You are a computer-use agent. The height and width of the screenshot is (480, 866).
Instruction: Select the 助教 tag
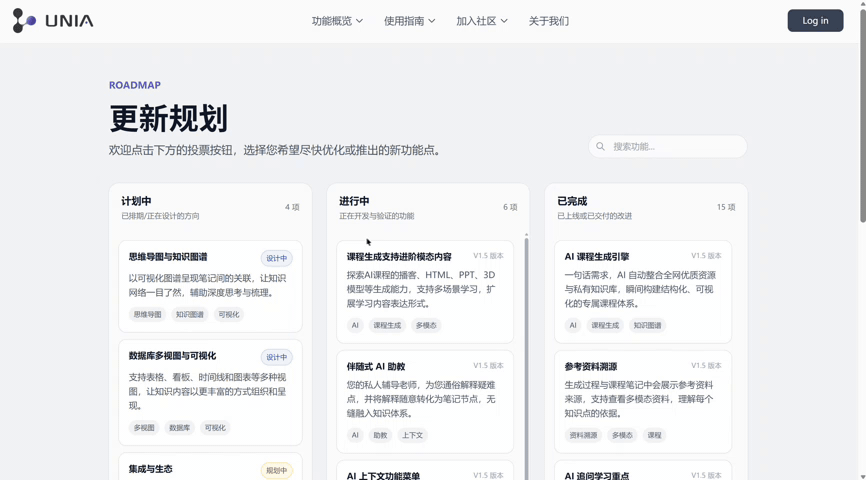[380, 435]
